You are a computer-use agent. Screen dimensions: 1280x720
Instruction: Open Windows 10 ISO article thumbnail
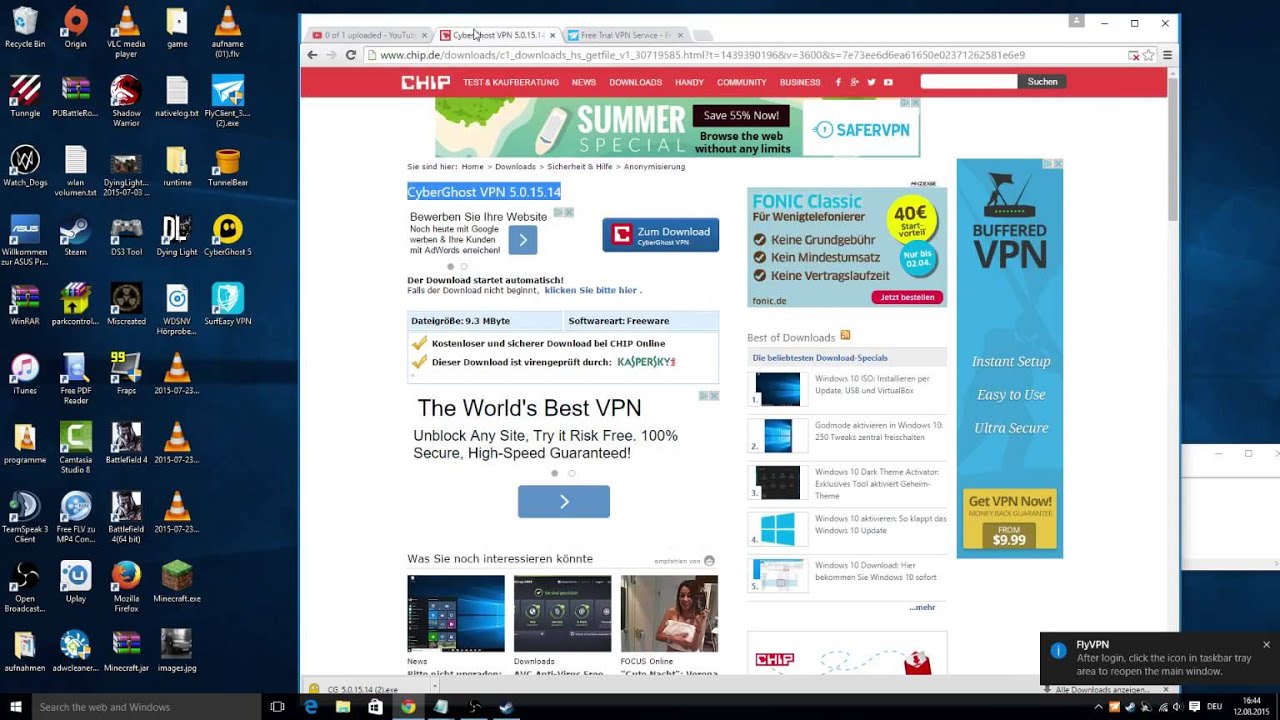pos(778,389)
